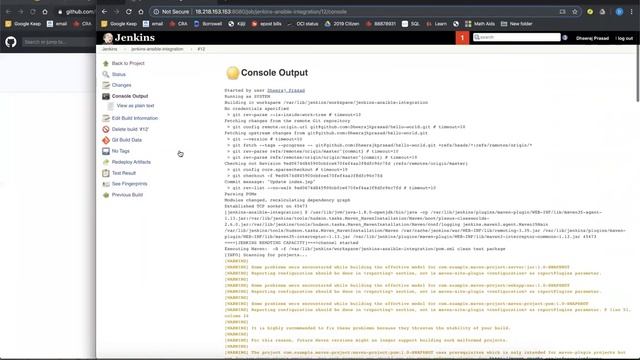Open the Test Result link

[x=124, y=173]
